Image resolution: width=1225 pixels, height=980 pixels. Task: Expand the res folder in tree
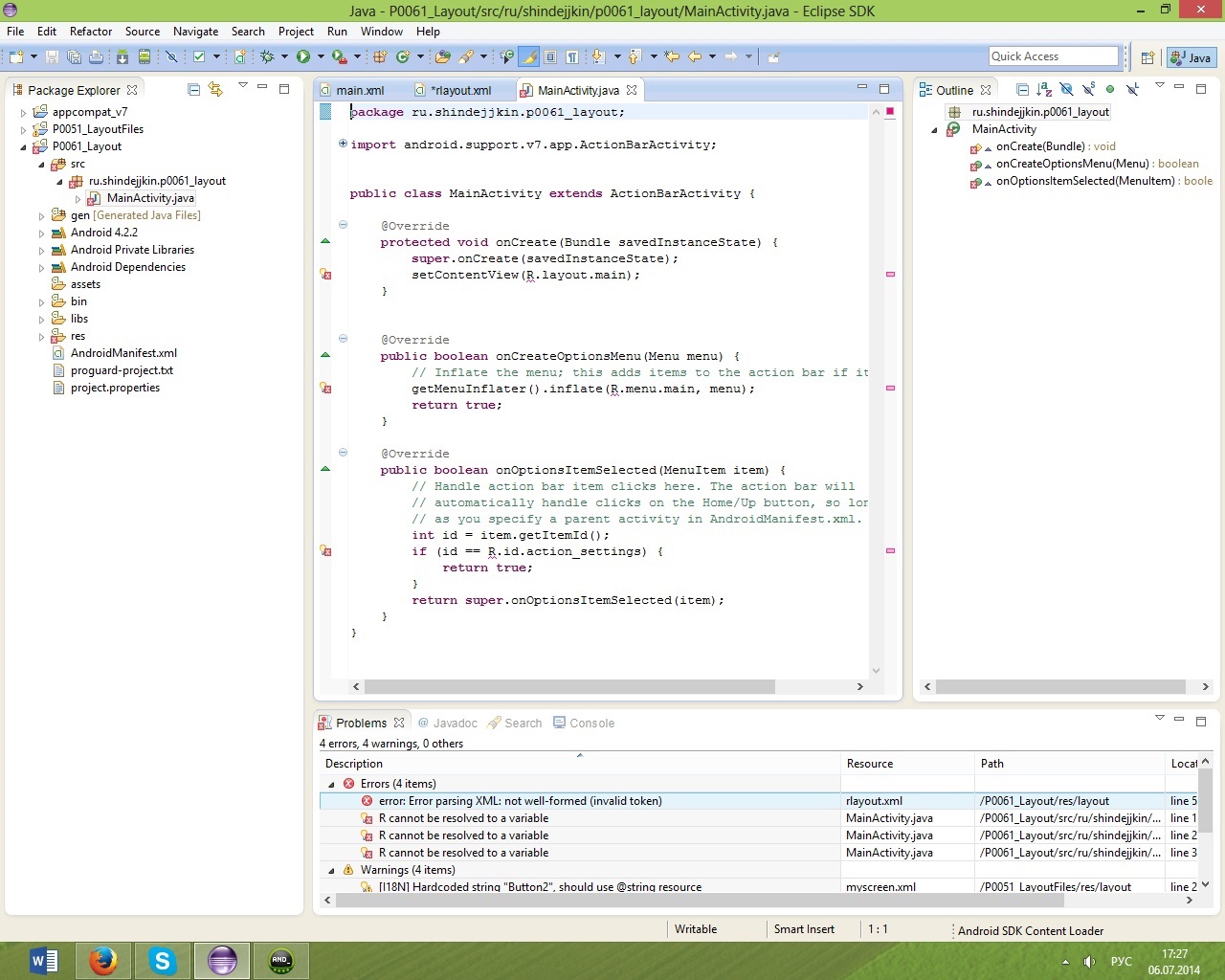[41, 337]
